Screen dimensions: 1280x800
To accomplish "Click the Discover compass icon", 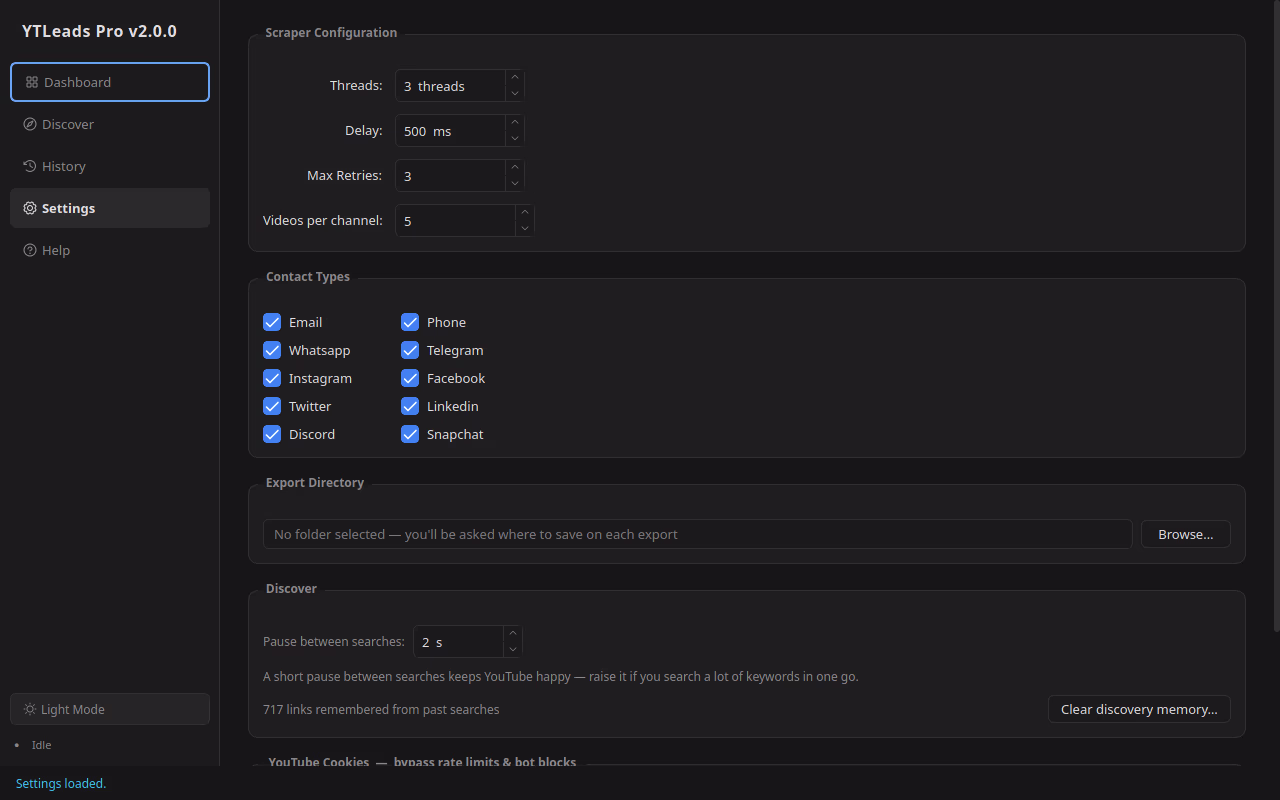I will click(x=30, y=124).
